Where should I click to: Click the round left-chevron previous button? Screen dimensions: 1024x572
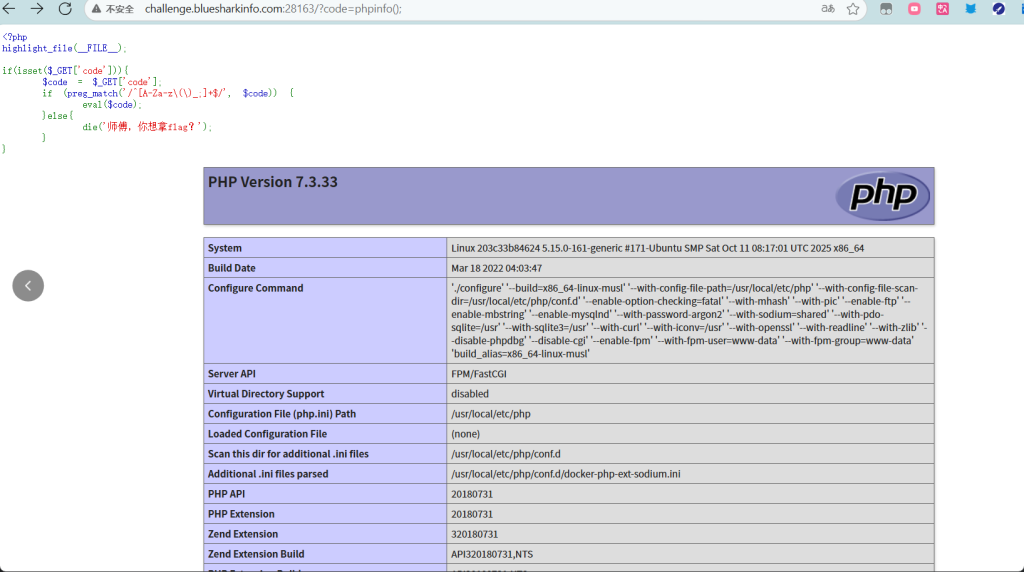[x=28, y=285]
